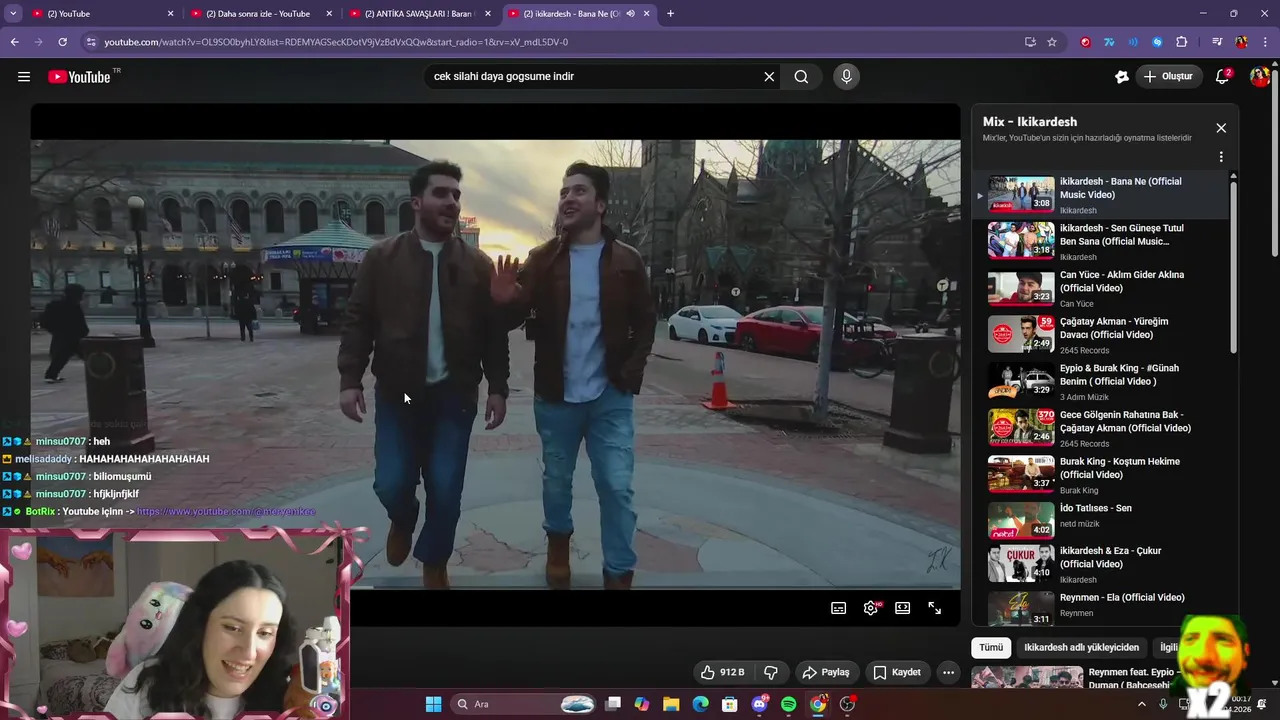Click the browser address bar URL
Screen dimensions: 1280x720
point(336,42)
